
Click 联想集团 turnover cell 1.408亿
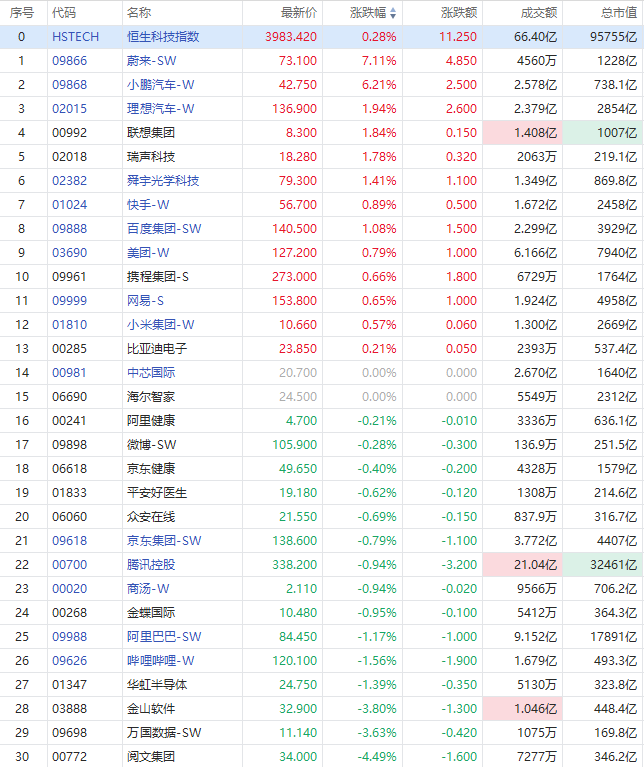pyautogui.click(x=523, y=133)
